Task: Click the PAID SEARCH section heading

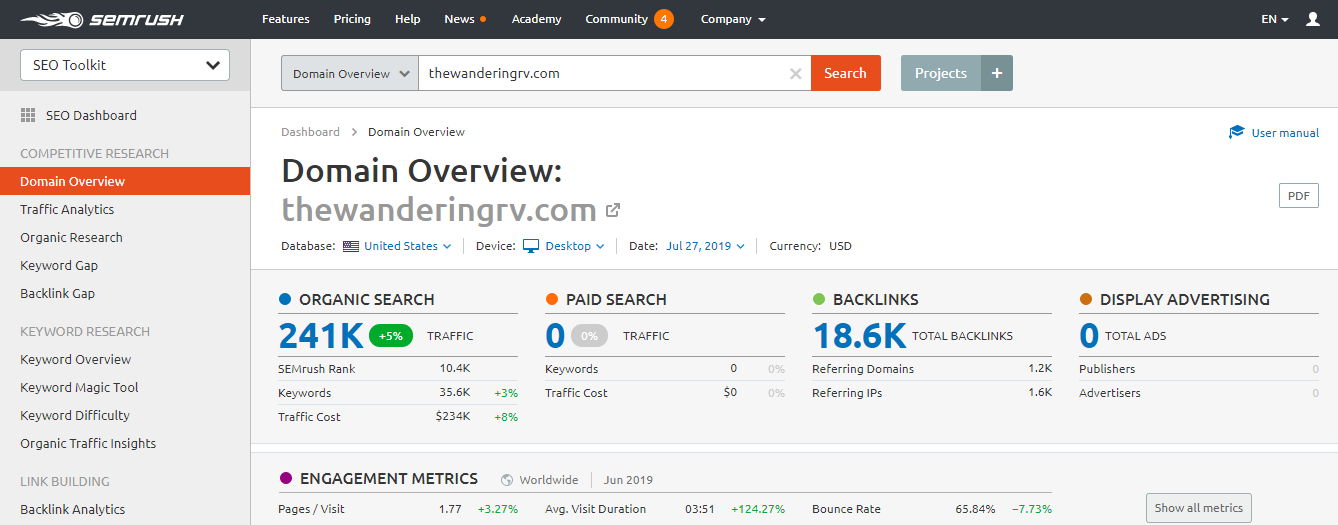Action: [616, 299]
